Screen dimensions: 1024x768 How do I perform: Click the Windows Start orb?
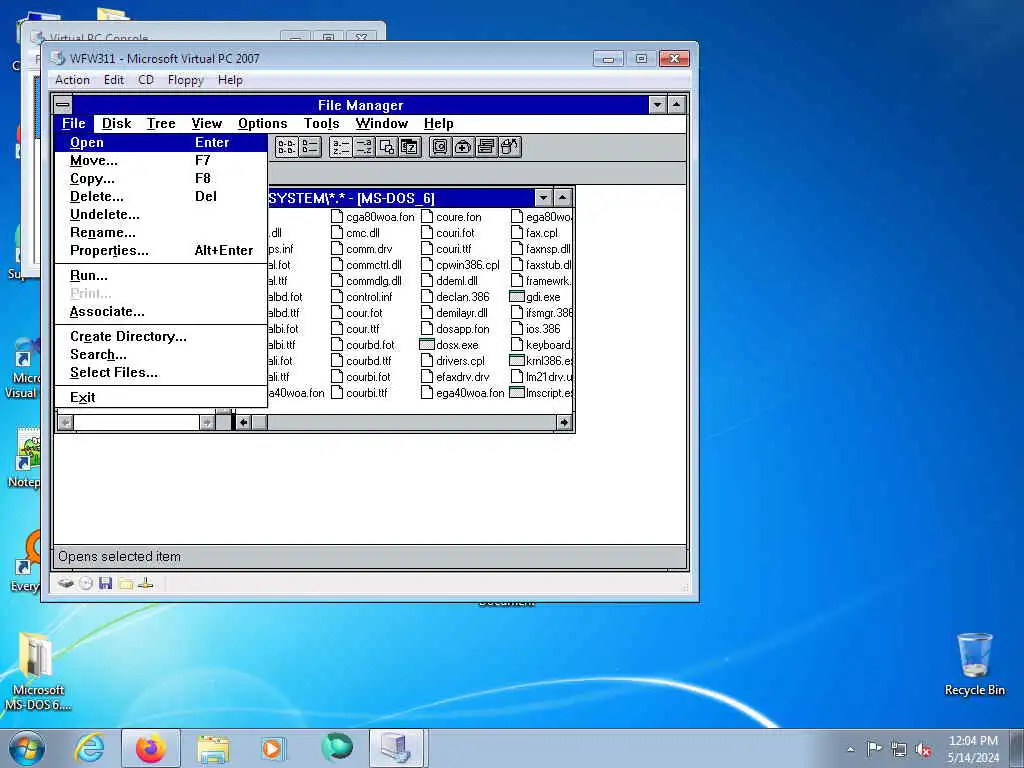27,748
